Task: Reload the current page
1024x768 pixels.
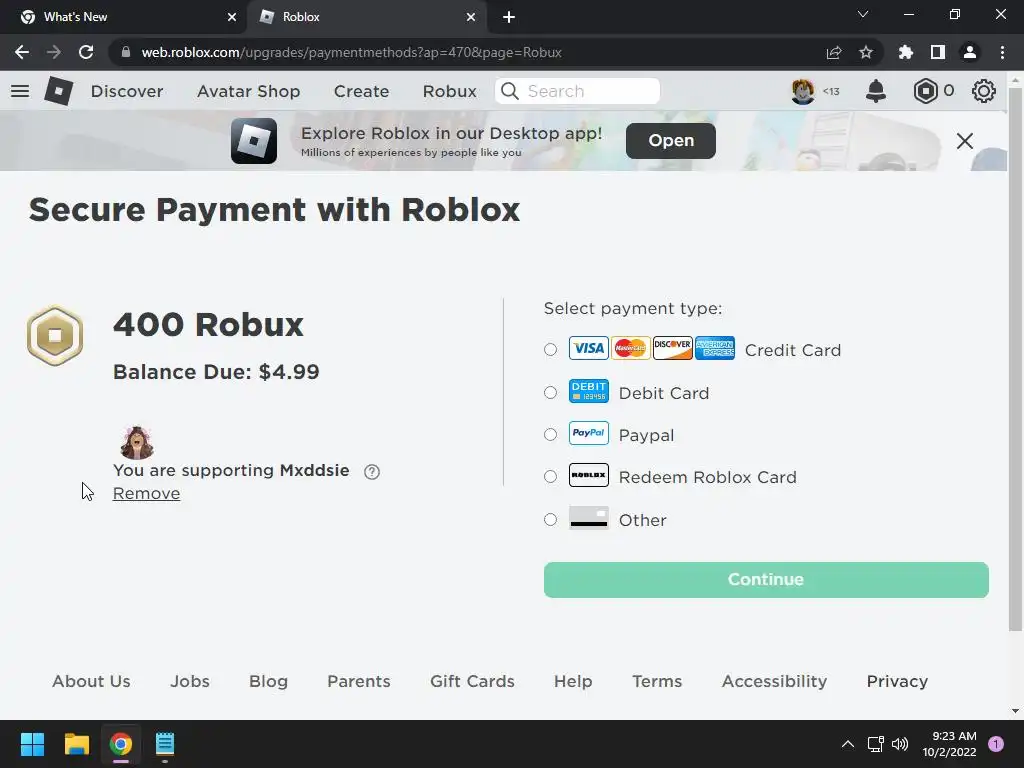Action: 86,52
